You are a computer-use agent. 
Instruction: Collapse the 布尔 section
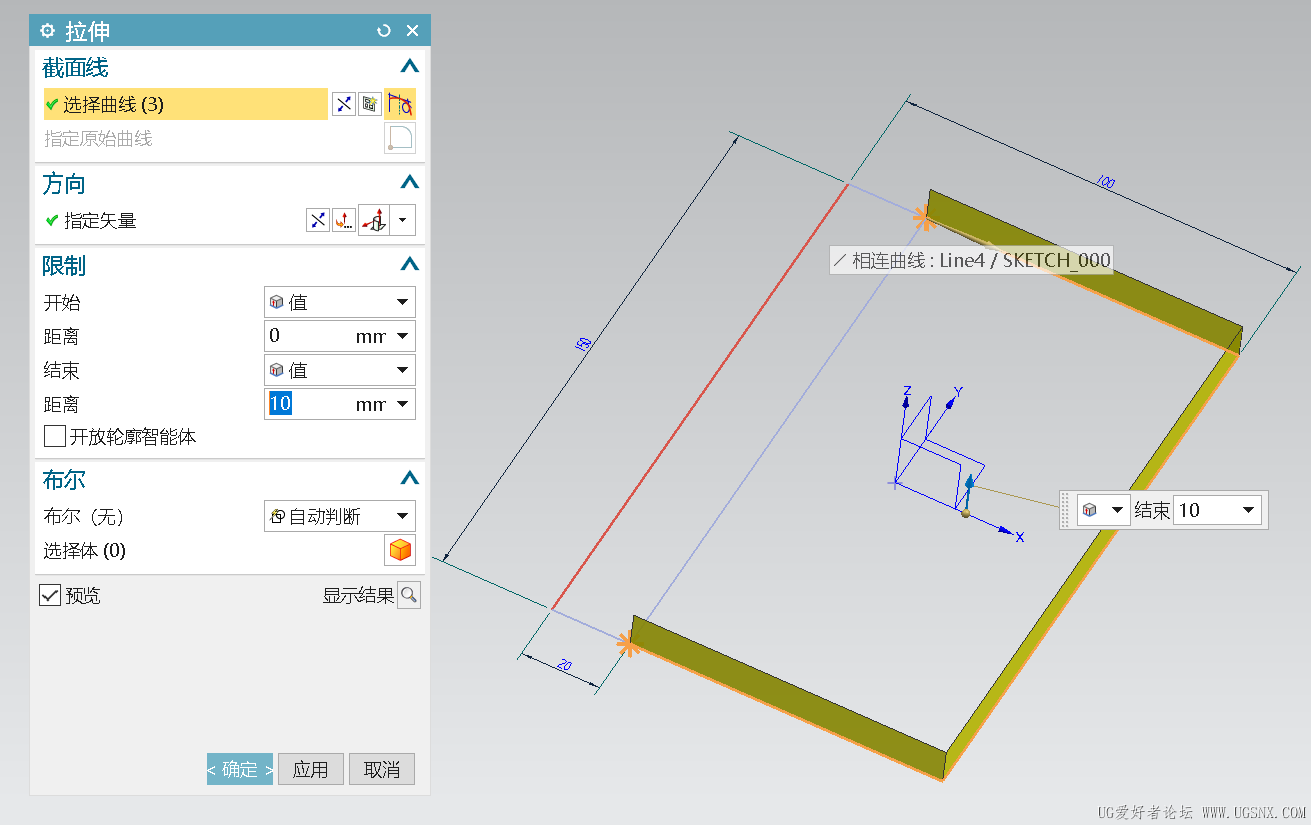pyautogui.click(x=408, y=479)
